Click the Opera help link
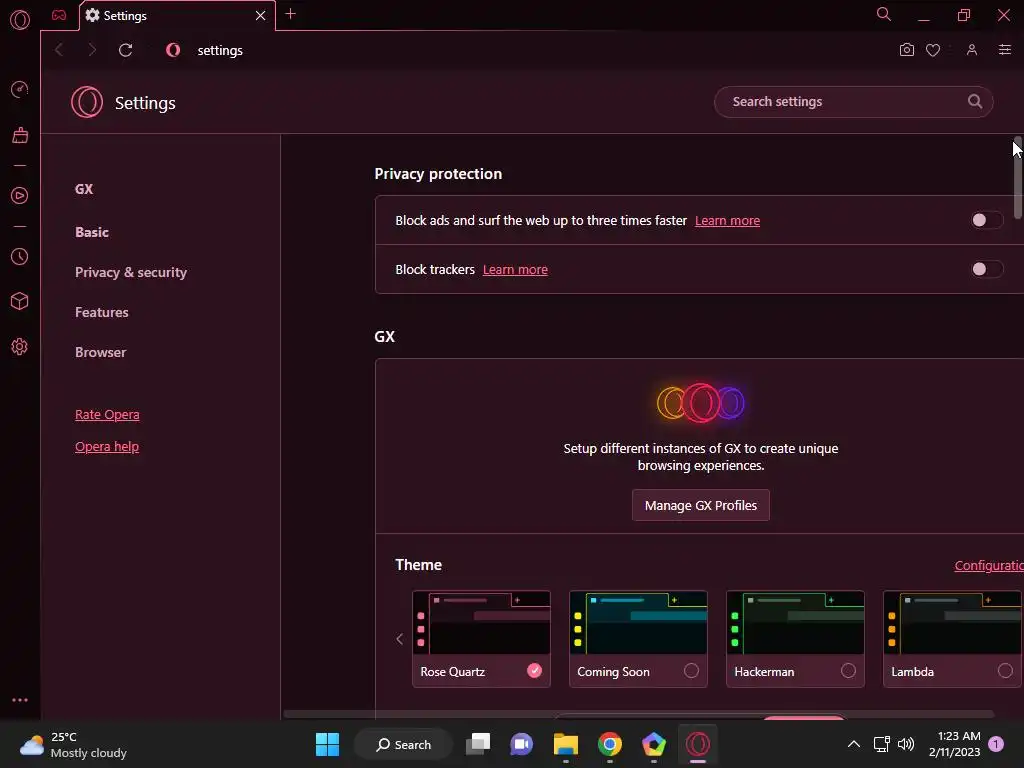 coord(106,447)
